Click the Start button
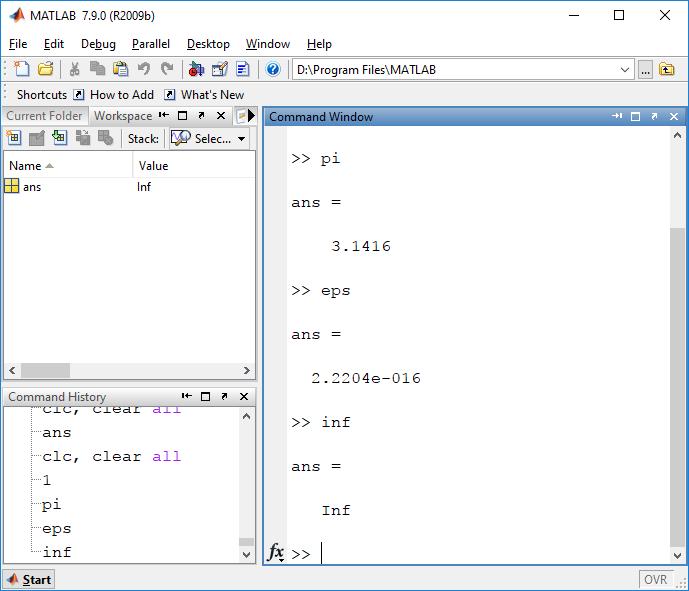Screen dimensions: 689x591 [x=29, y=580]
